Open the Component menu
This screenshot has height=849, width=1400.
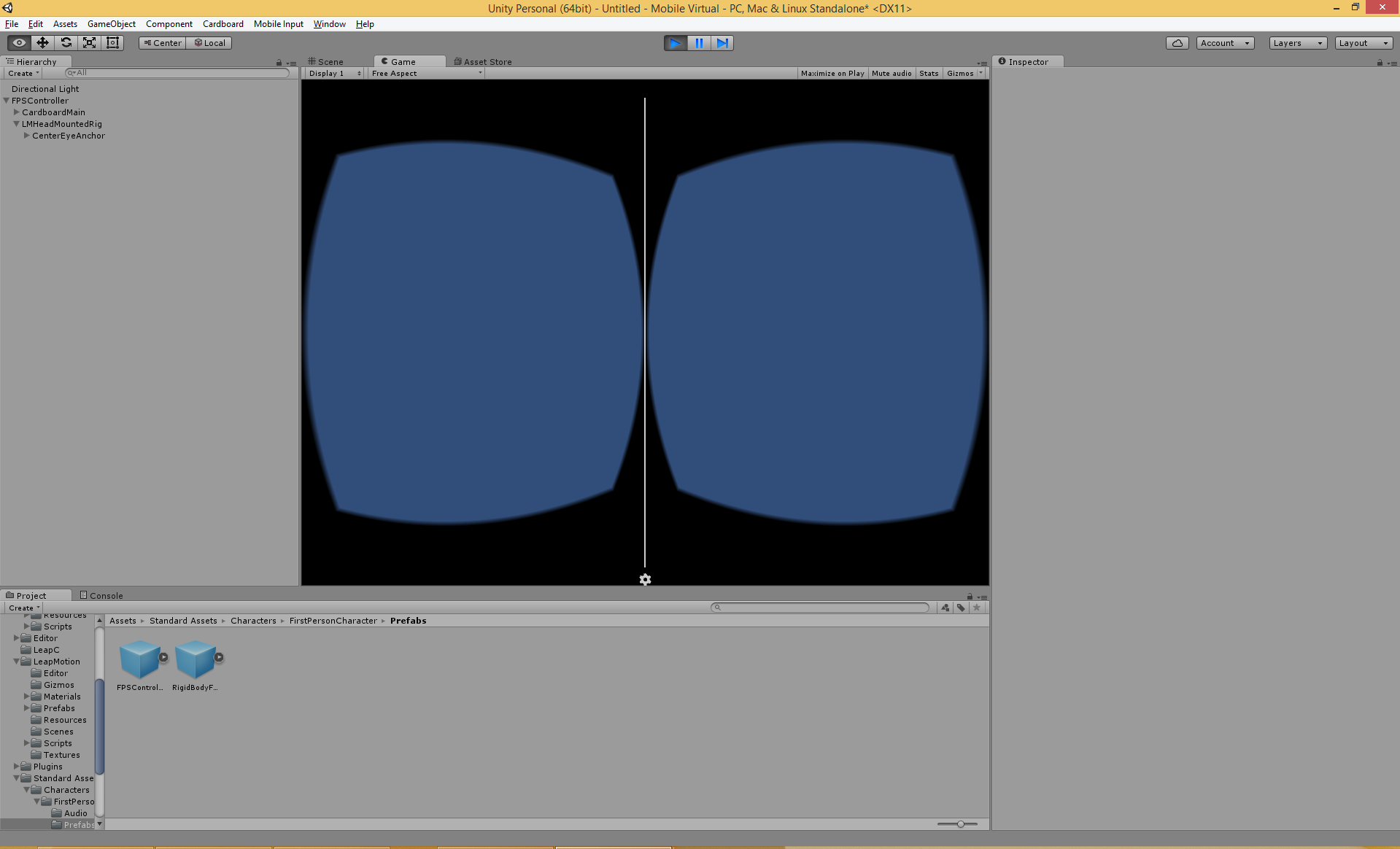point(169,24)
